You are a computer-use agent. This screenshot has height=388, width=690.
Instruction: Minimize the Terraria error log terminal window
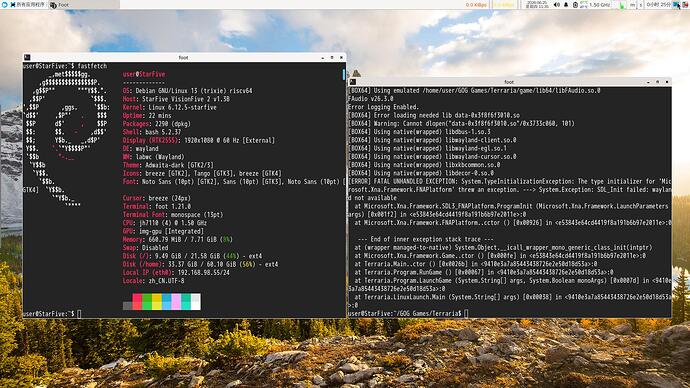[x=648, y=82]
